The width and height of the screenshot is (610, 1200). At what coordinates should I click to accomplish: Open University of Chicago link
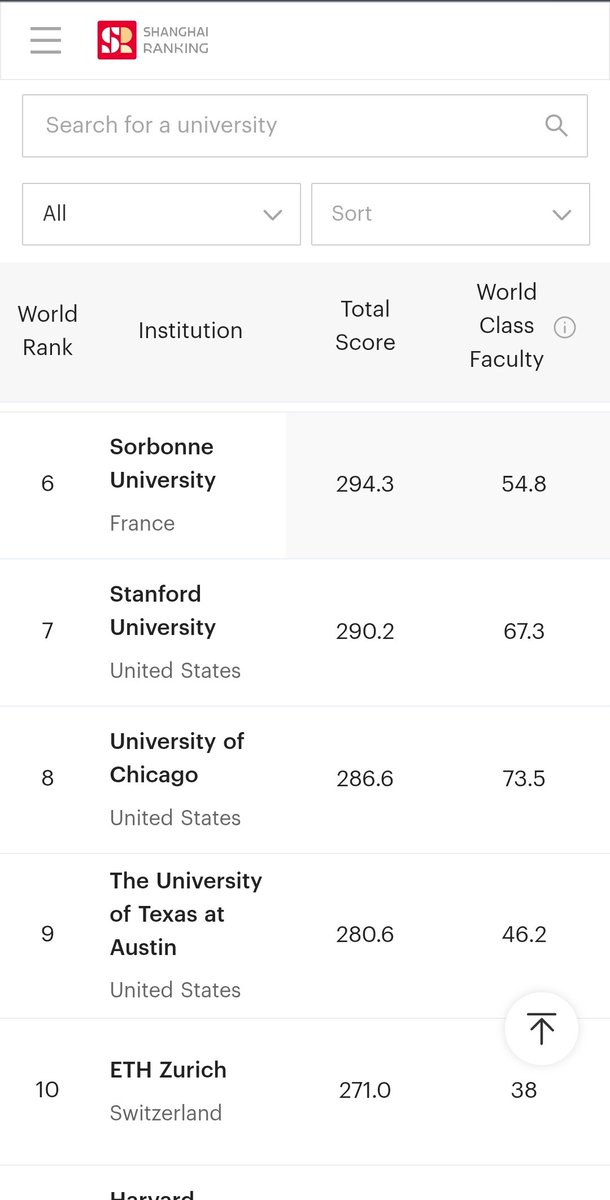click(177, 757)
